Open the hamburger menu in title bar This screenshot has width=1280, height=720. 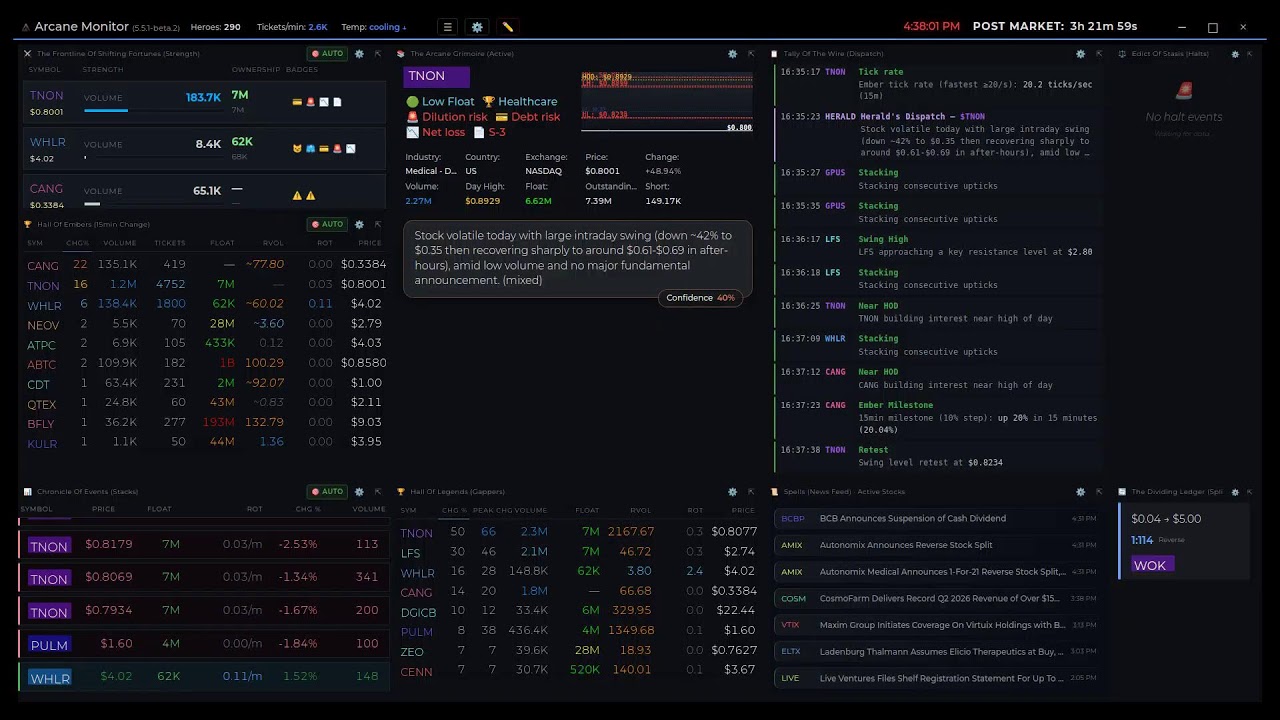[x=448, y=27]
